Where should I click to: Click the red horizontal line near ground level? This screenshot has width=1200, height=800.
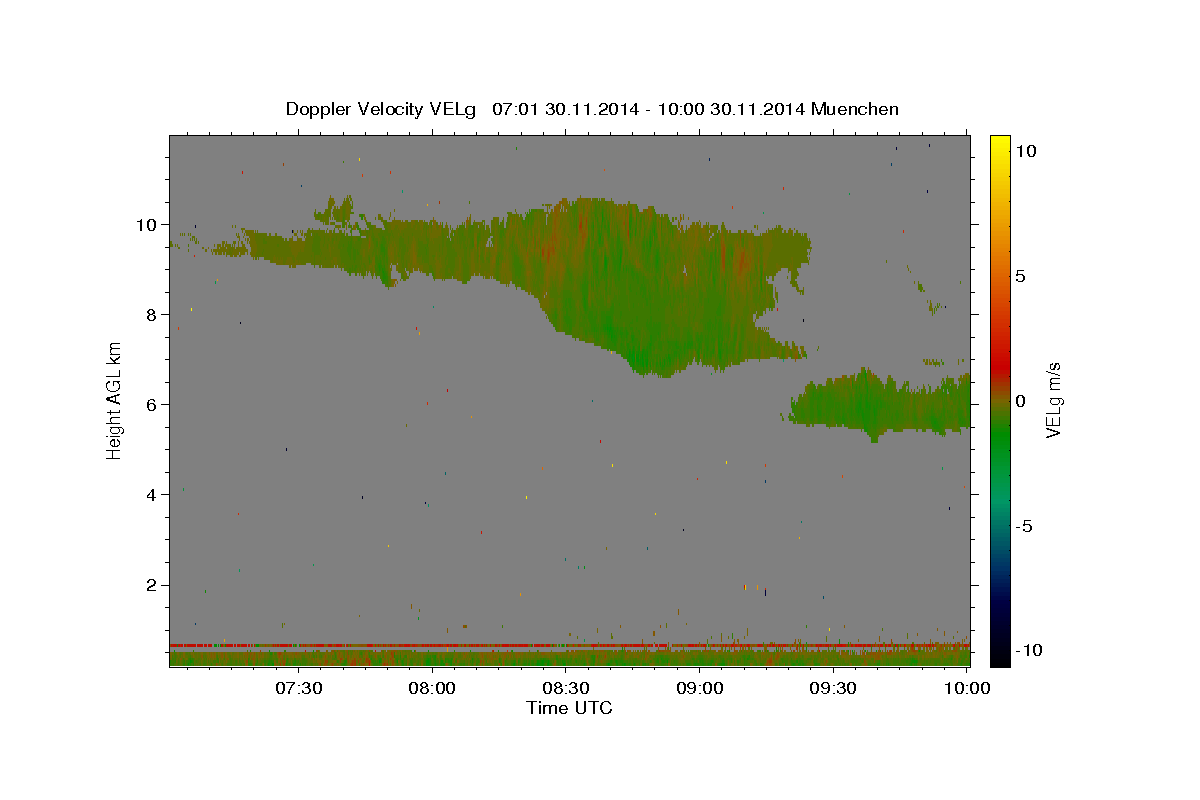[569, 645]
